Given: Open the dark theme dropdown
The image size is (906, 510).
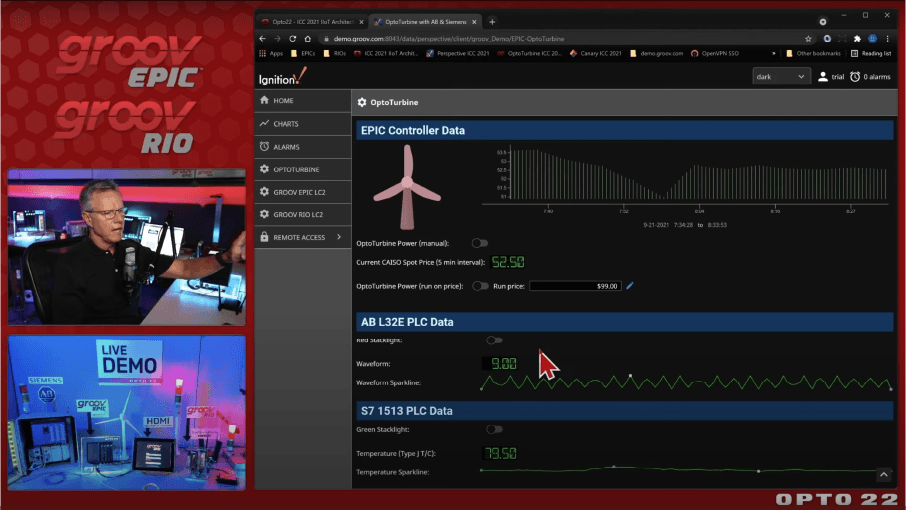Looking at the screenshot, I should (779, 77).
